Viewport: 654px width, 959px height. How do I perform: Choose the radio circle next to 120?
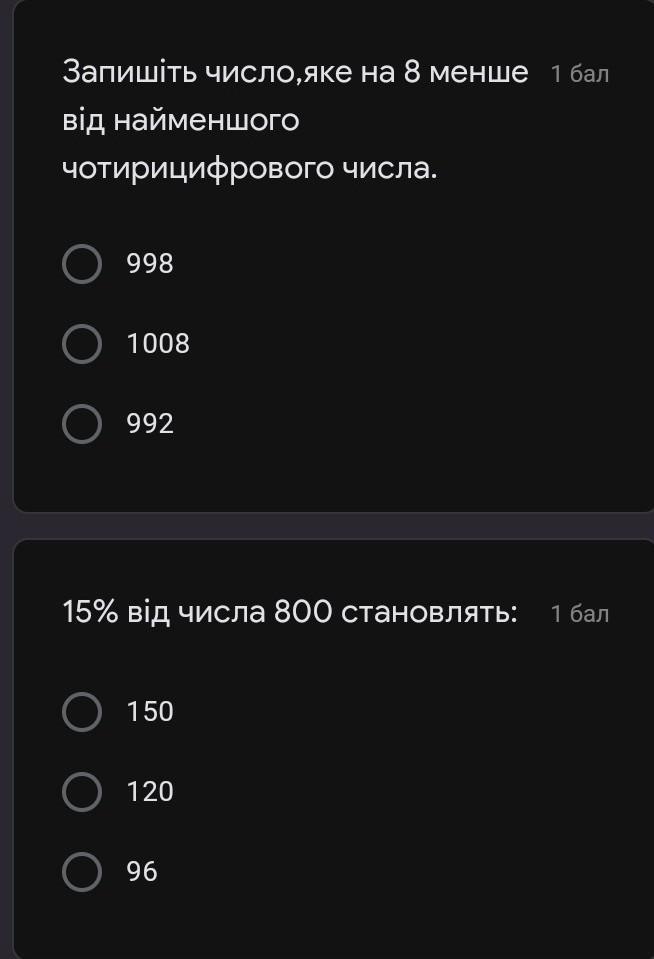[x=82, y=792]
